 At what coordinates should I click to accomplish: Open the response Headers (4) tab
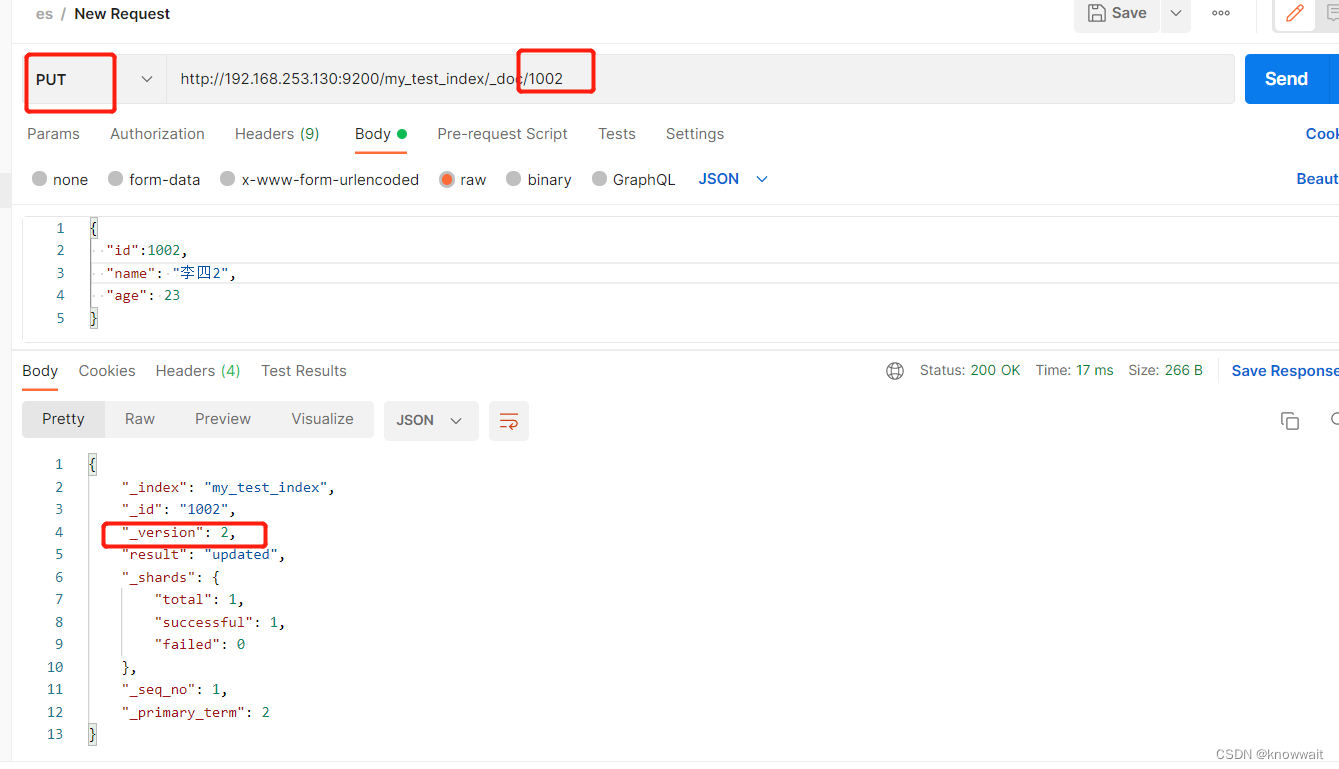point(198,371)
